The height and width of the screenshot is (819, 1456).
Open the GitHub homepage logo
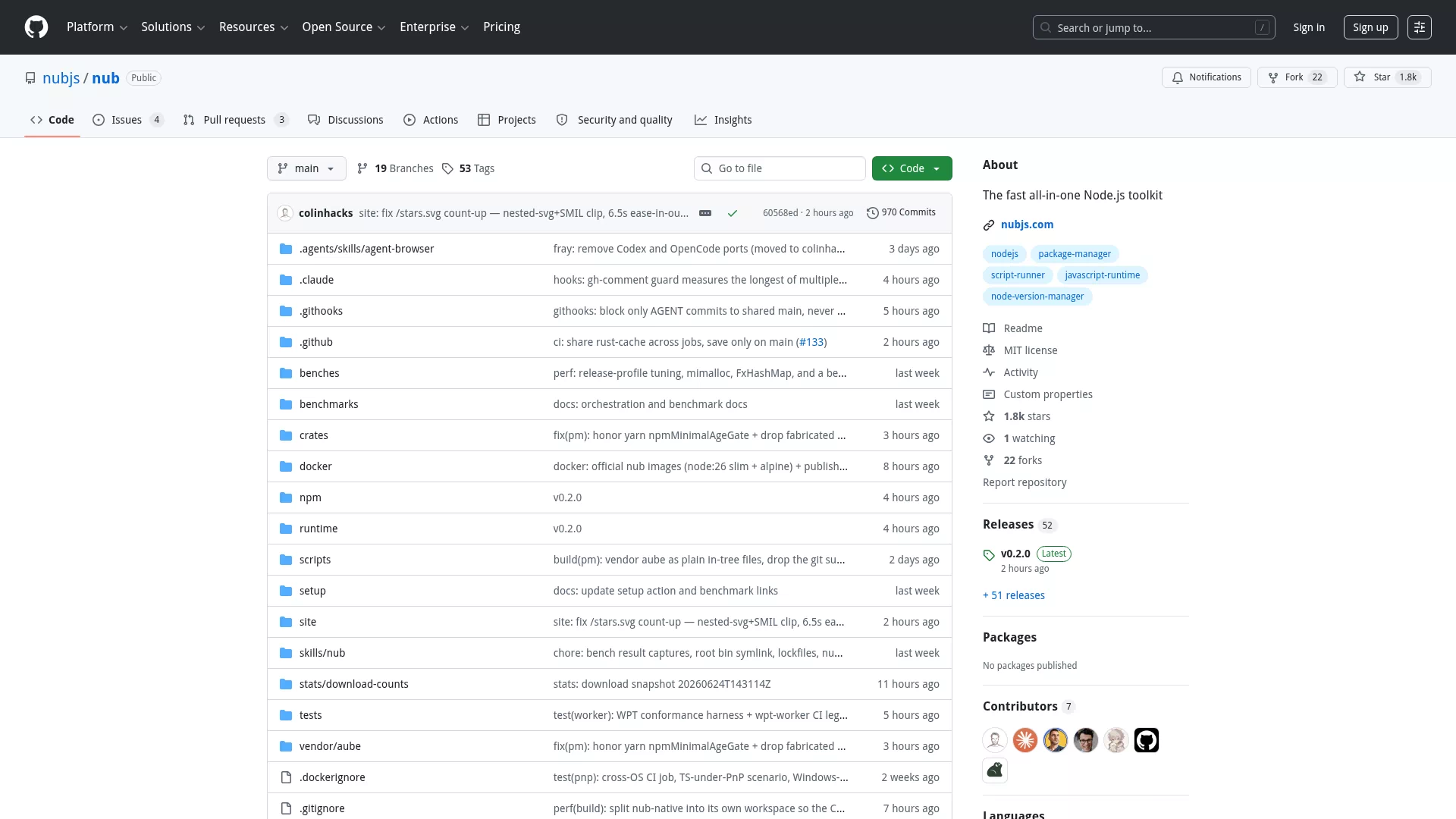point(36,27)
